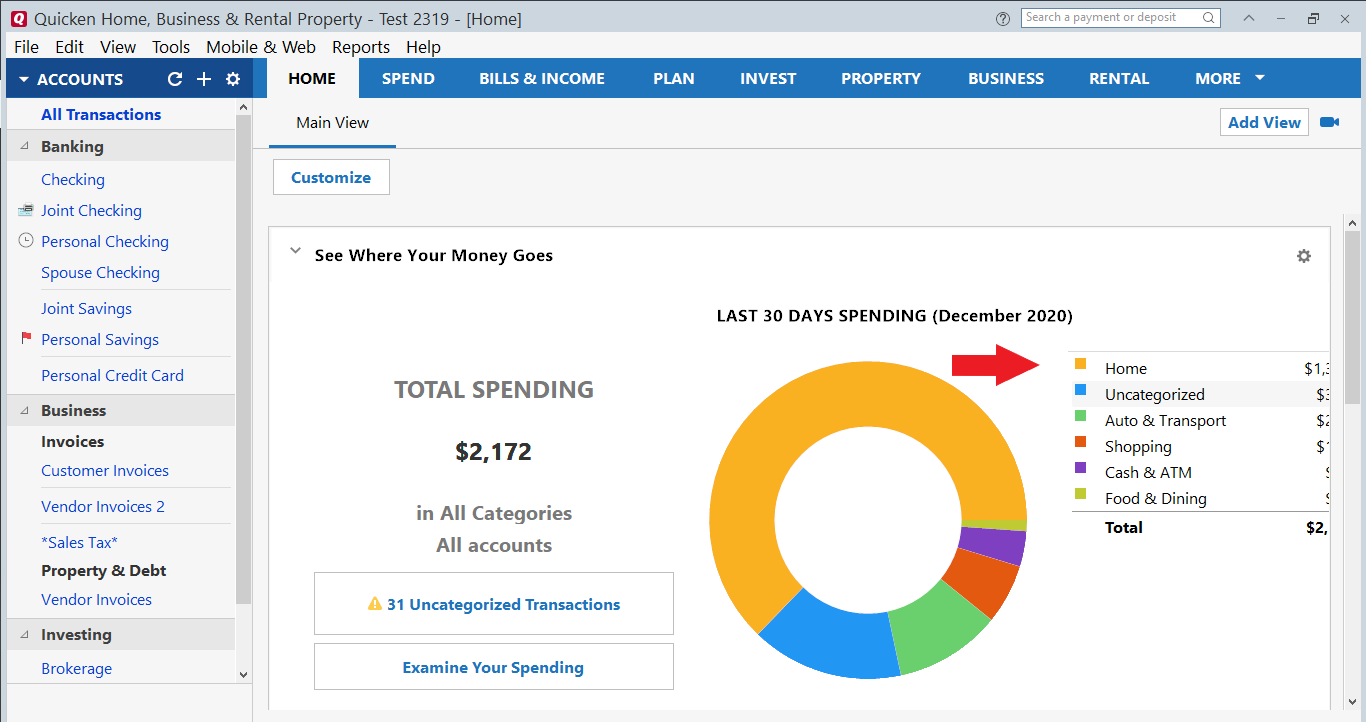Viewport: 1366px width, 722px height.
Task: Click the Joint Checking card icon
Action: click(26, 211)
